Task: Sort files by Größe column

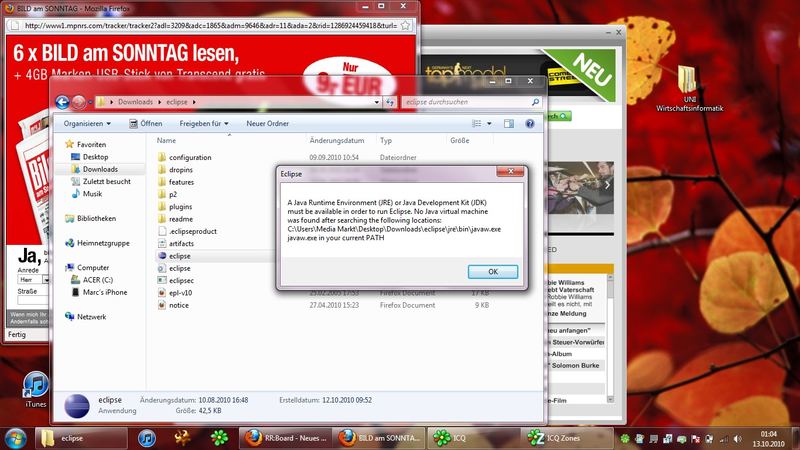Action: coord(460,140)
